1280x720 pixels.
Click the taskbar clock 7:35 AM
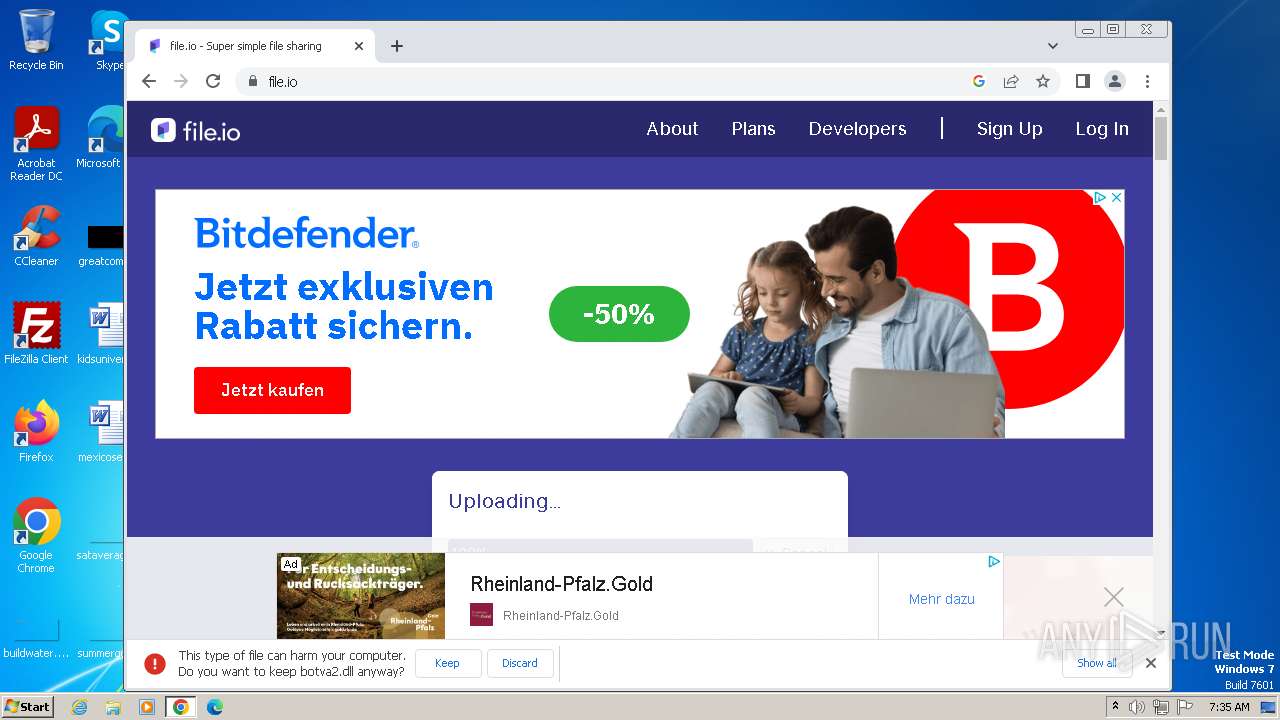pyautogui.click(x=1229, y=707)
